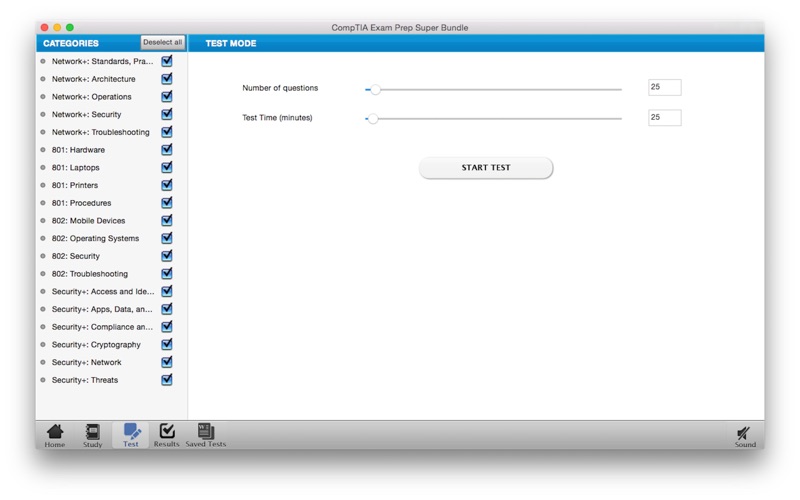
Task: Toggle the Sound mute icon
Action: tap(744, 435)
